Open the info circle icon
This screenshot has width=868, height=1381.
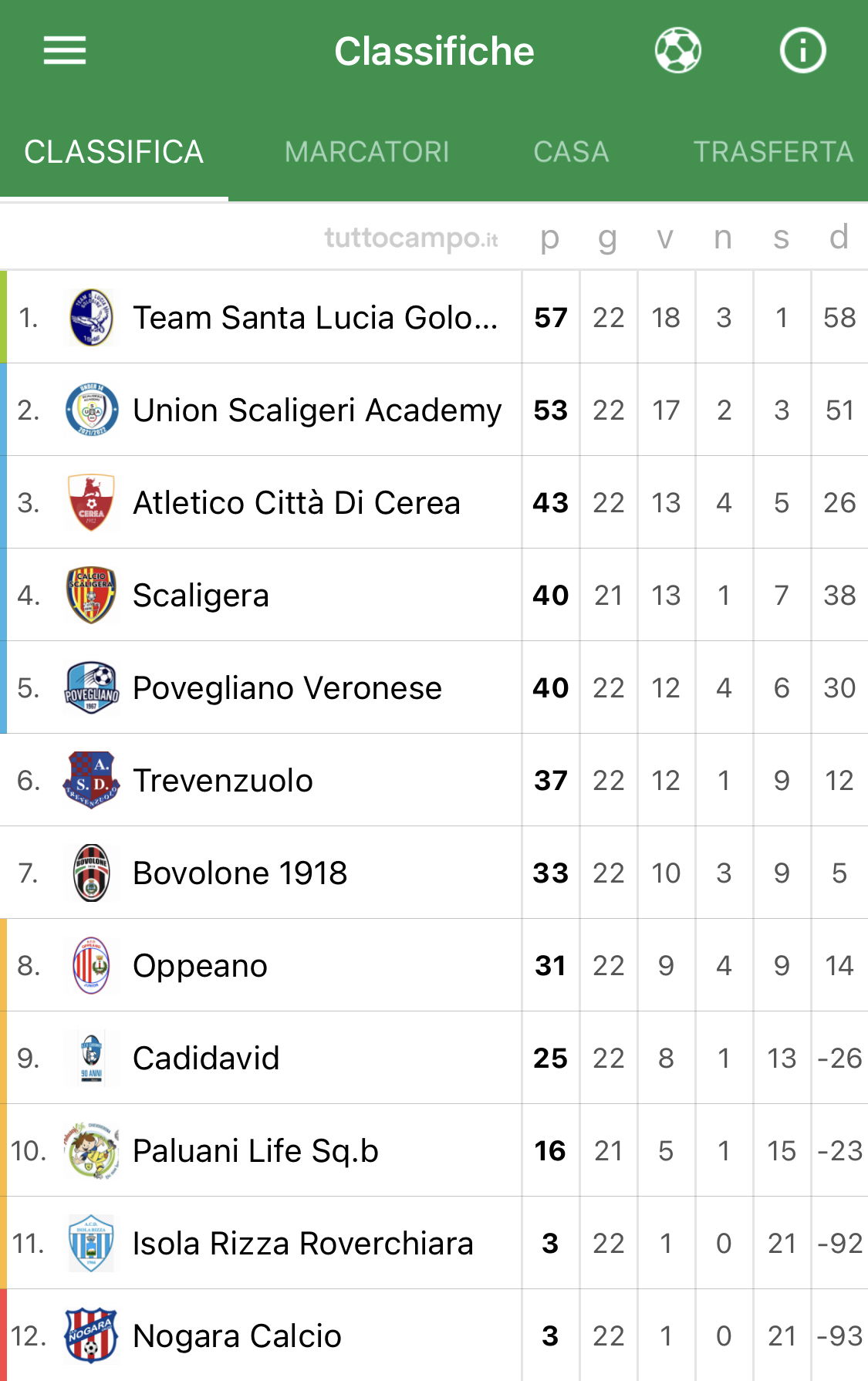tap(802, 51)
